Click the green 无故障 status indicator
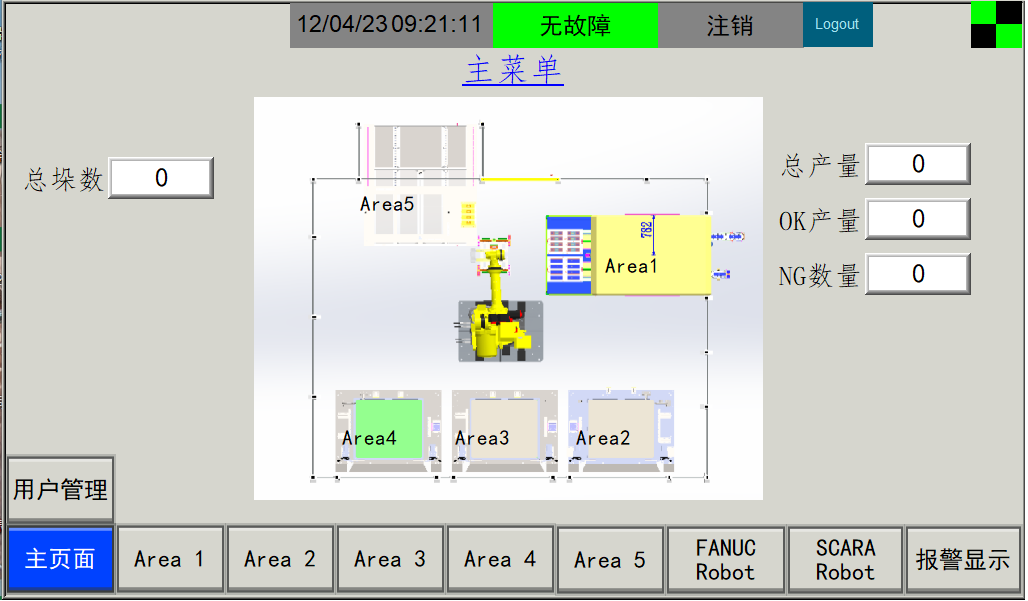The width and height of the screenshot is (1028, 601). 575,25
